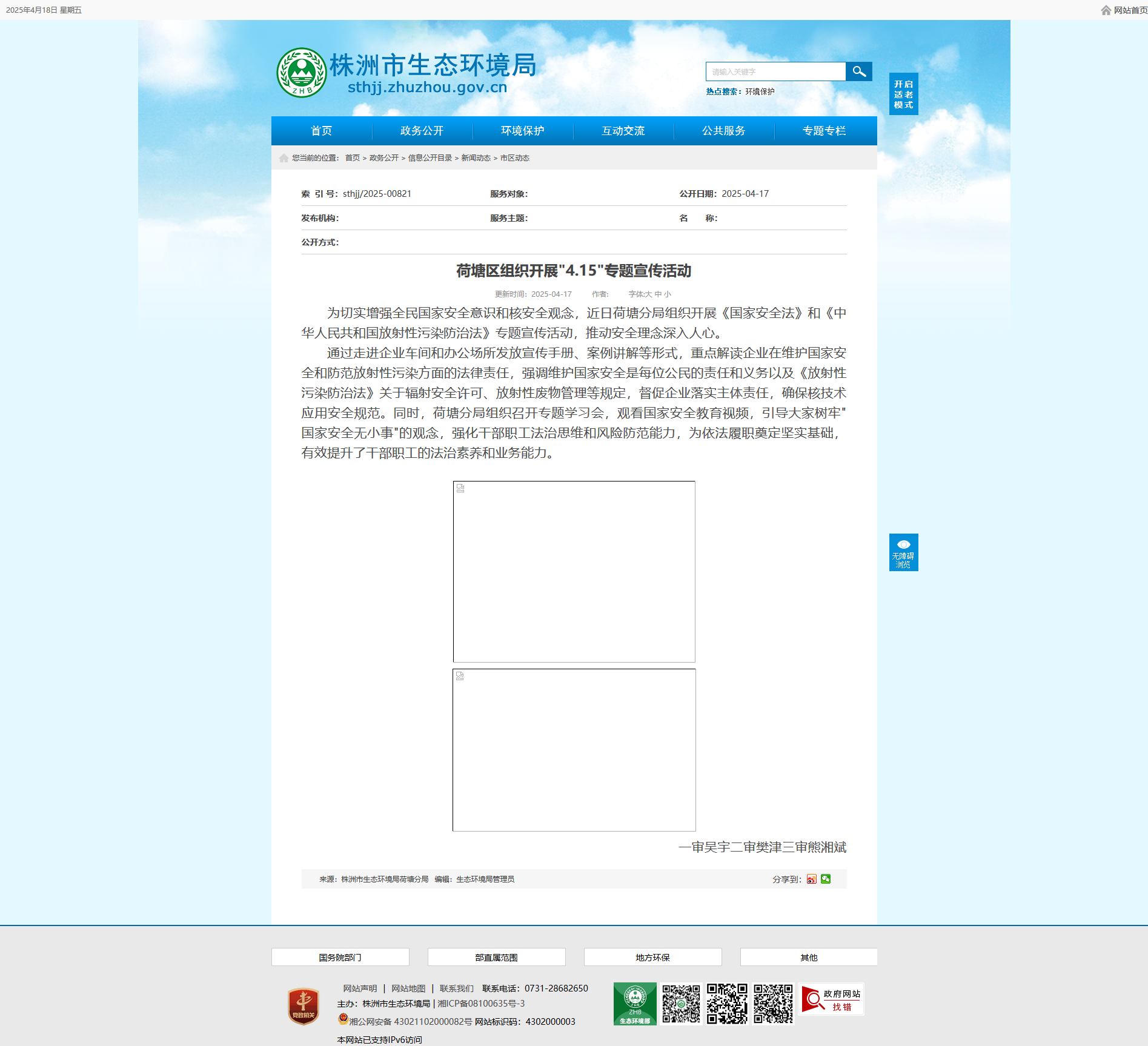Click the 新闻动态 breadcrumb link
Image resolution: width=1148 pixels, height=1046 pixels.
pyautogui.click(x=476, y=158)
